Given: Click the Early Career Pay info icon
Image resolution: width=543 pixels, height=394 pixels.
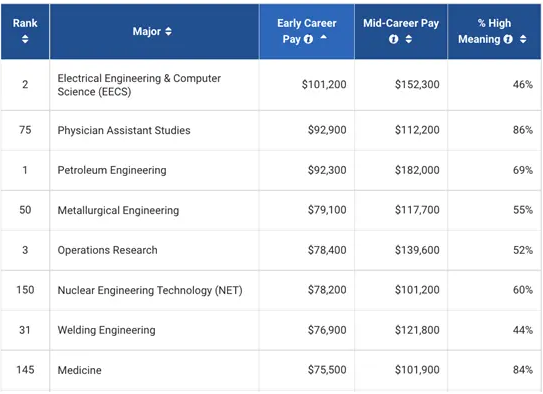Looking at the screenshot, I should click(308, 39).
